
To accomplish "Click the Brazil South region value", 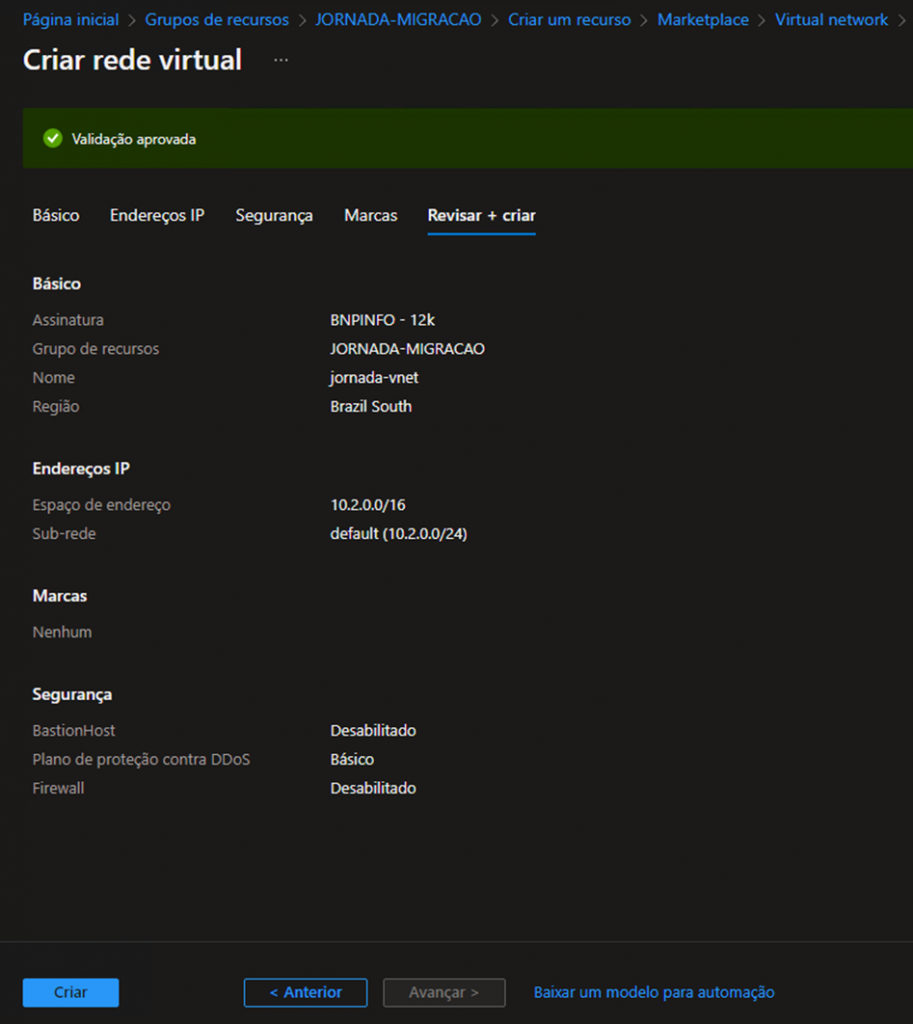I will 371,407.
